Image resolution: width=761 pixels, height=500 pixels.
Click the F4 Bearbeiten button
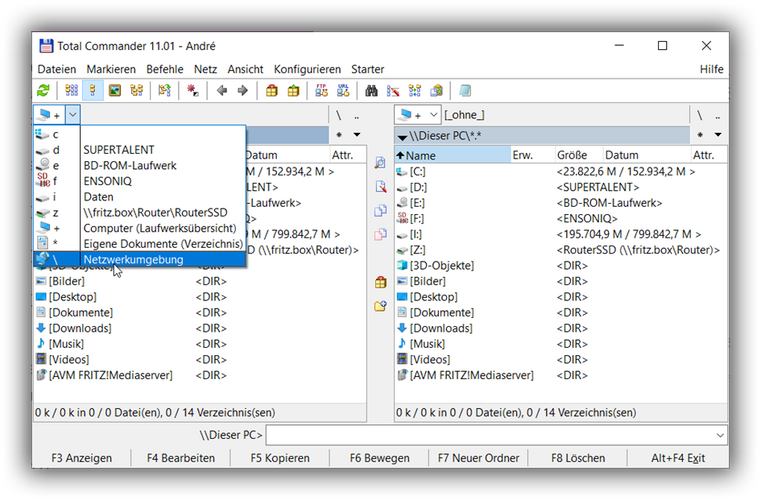(x=181, y=458)
